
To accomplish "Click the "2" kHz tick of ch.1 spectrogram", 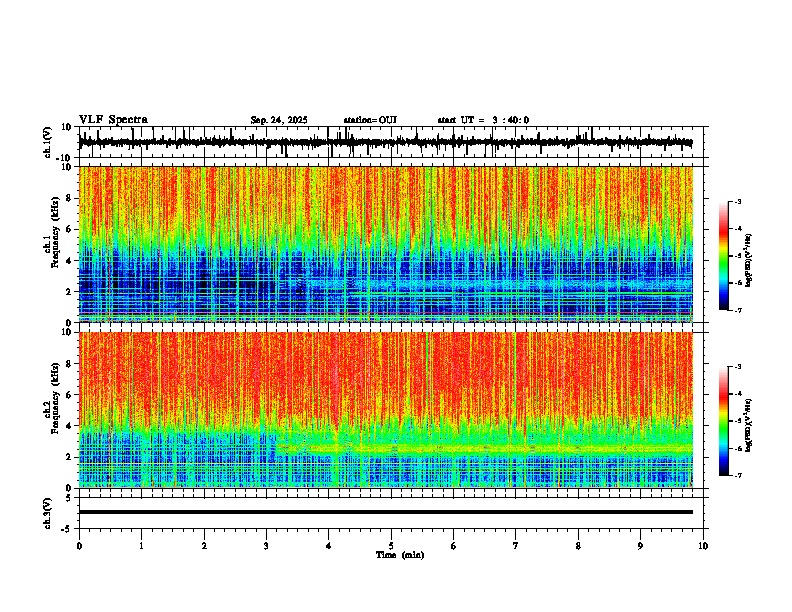I will point(70,291).
